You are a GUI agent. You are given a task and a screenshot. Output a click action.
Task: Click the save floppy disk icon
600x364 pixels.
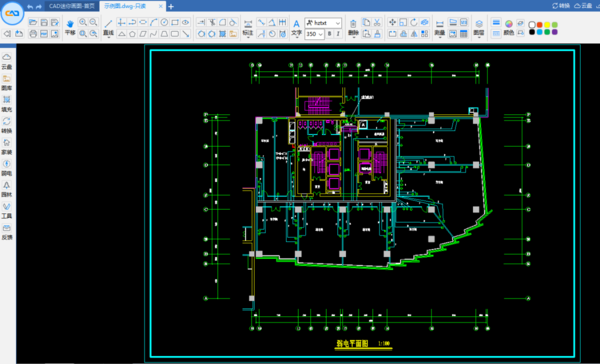[x=44, y=22]
